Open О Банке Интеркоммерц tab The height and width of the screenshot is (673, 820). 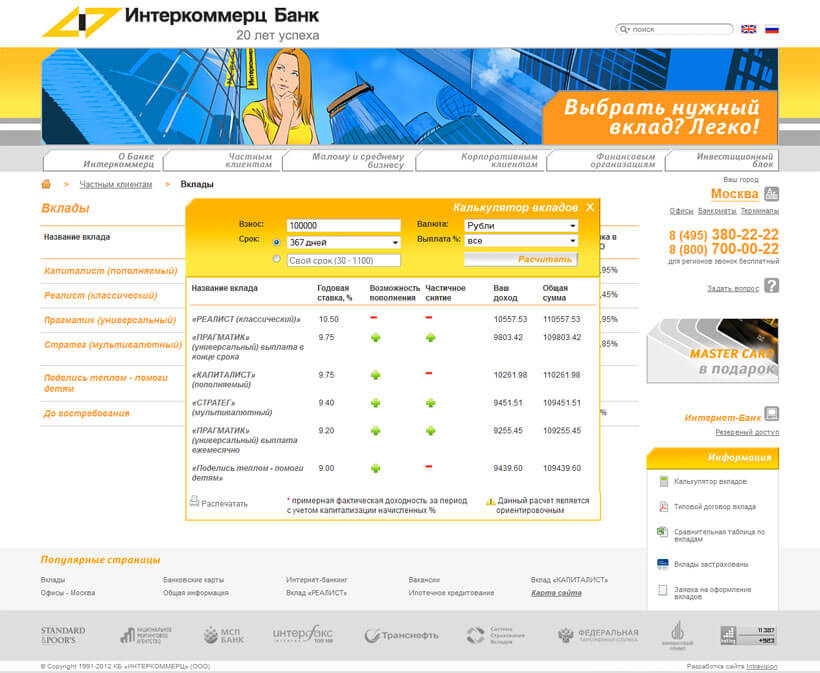tap(102, 160)
